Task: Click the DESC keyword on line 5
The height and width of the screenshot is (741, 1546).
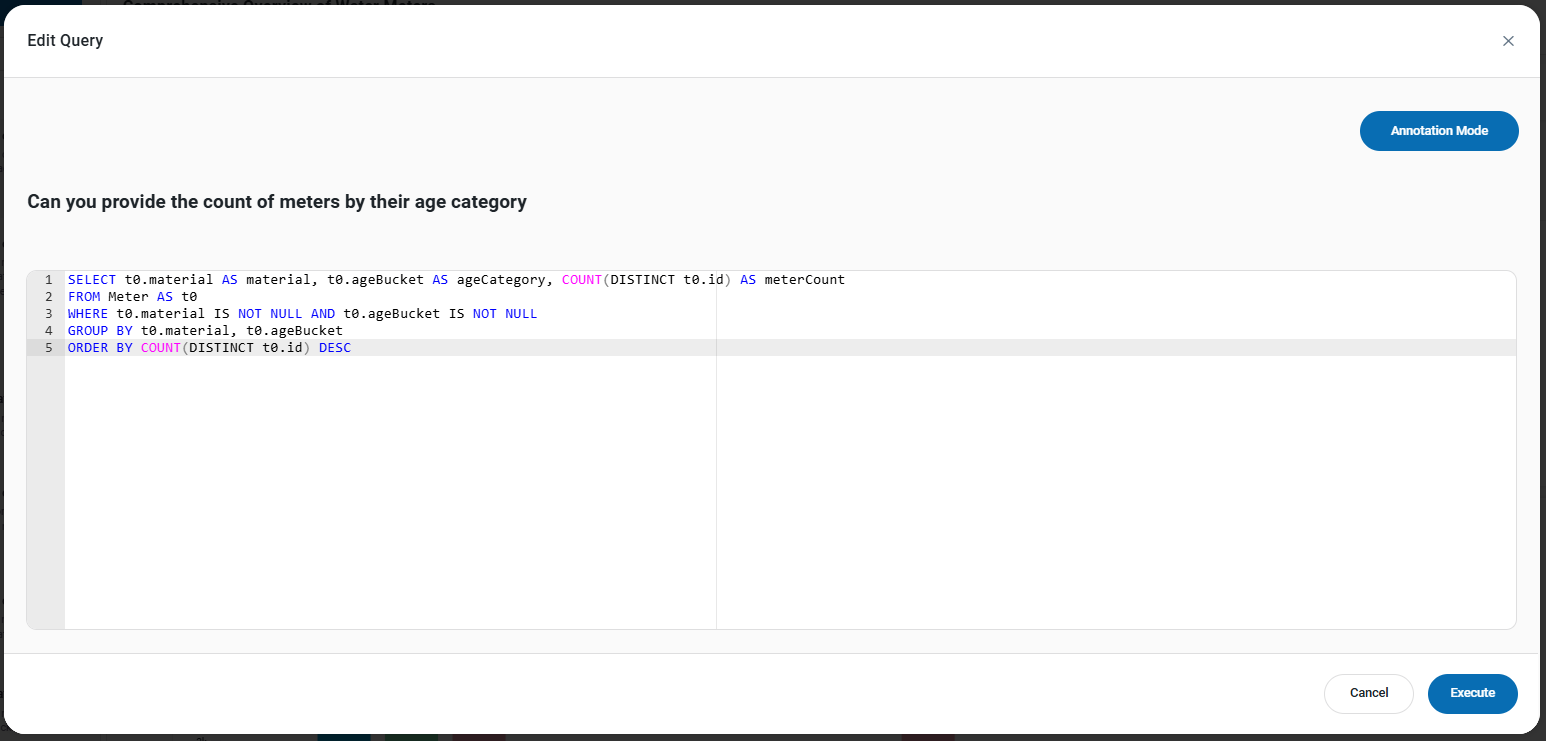Action: pyautogui.click(x=335, y=347)
